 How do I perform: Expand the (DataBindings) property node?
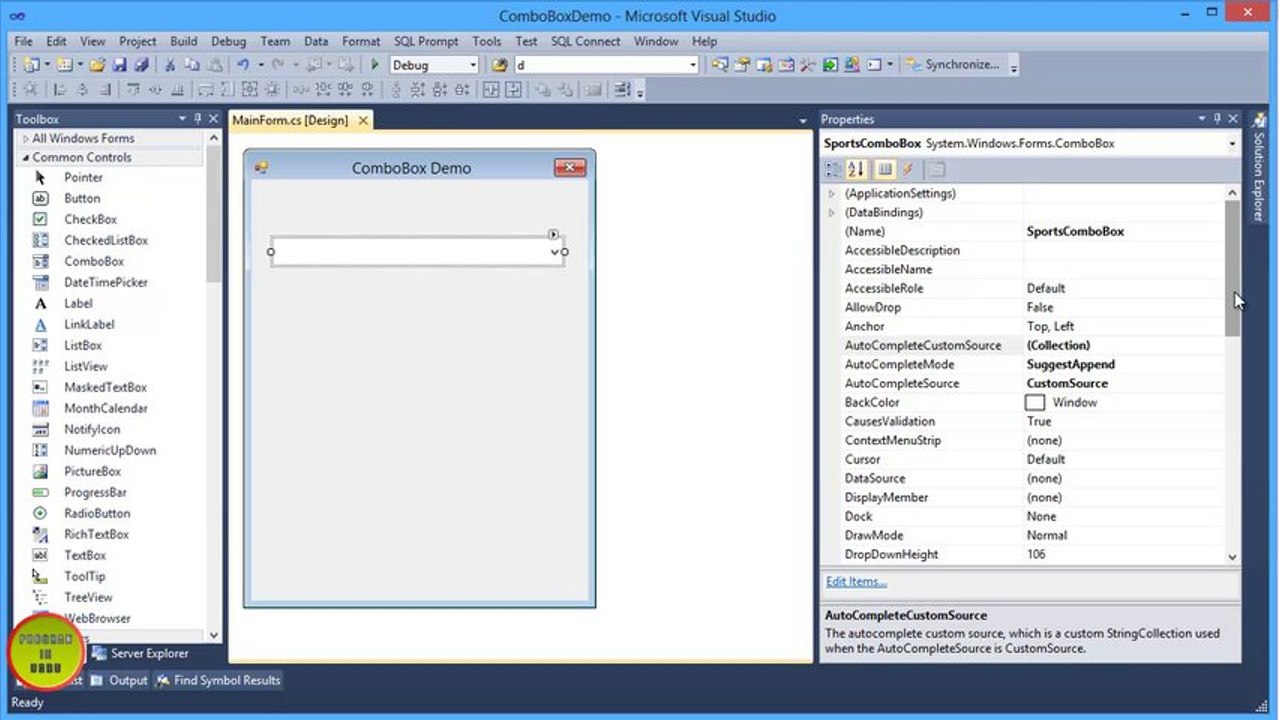832,212
